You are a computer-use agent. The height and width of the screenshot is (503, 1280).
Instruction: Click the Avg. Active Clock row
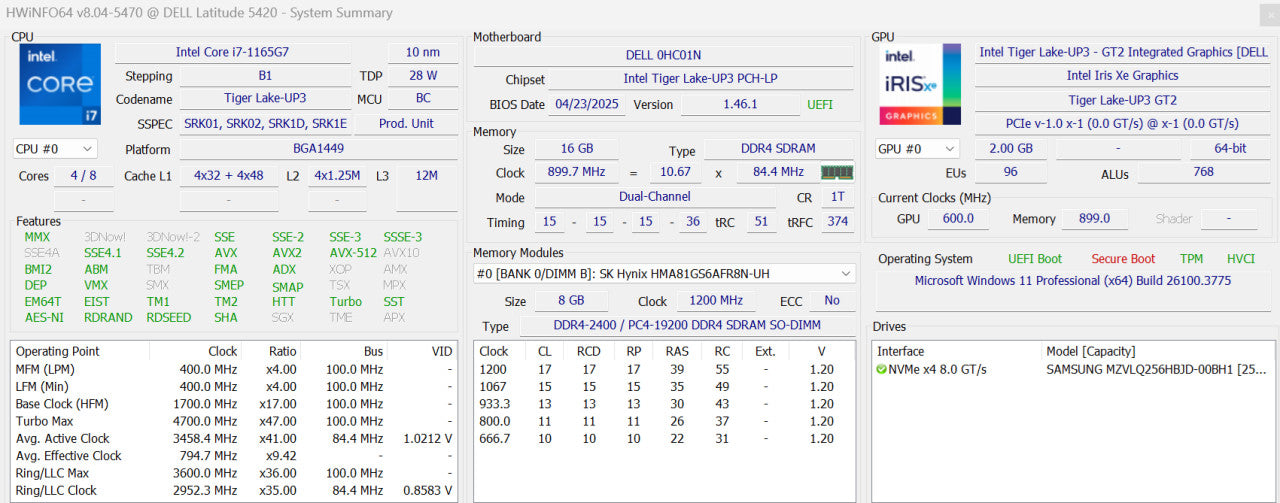click(234, 438)
